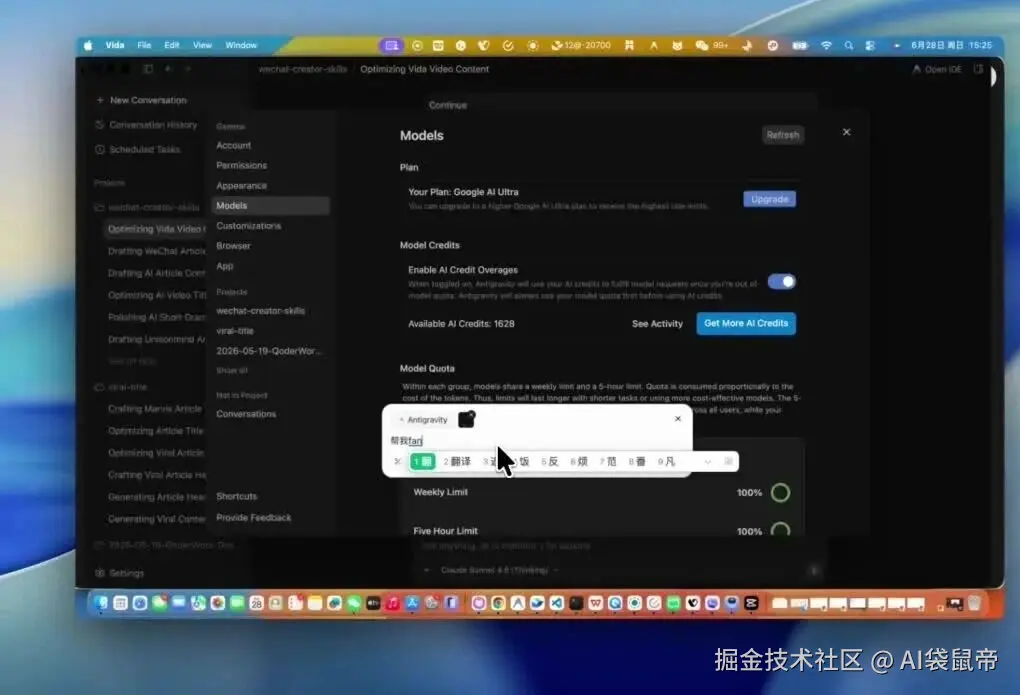
Task: Go back with the left arrow in title bar
Action: (168, 68)
